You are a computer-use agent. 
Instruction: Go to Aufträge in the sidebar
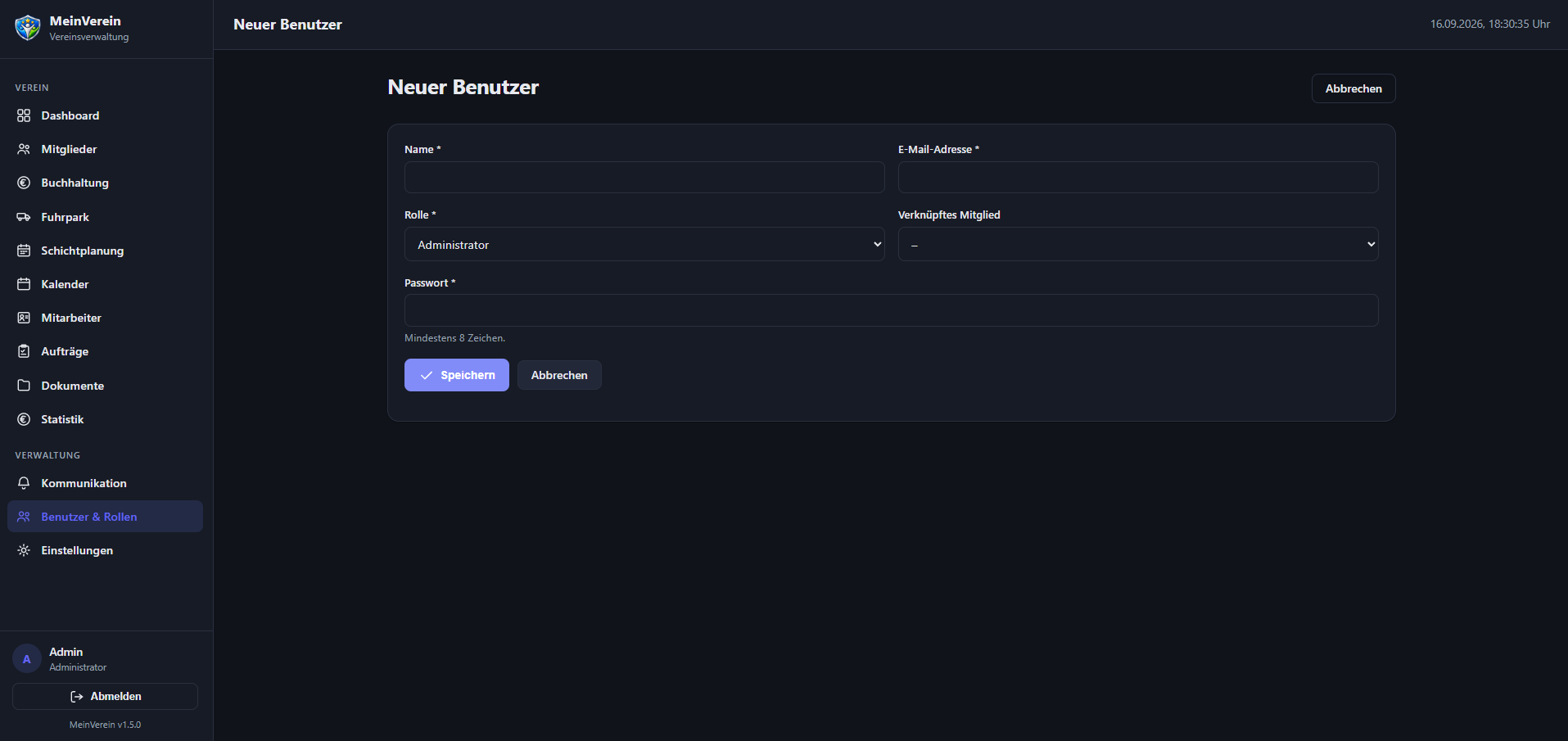[105, 351]
